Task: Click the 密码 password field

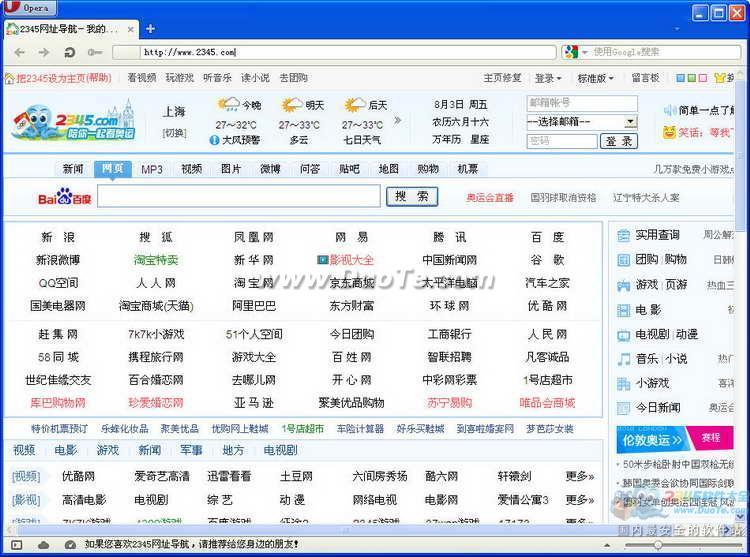Action: point(562,141)
